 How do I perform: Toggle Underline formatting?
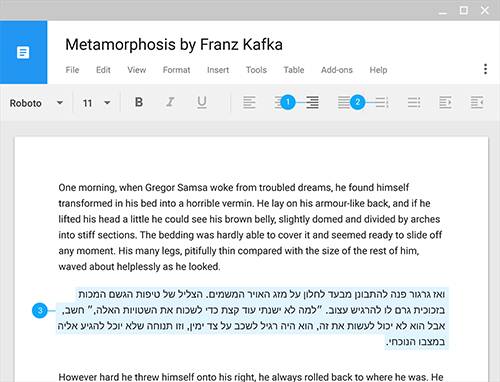(x=202, y=102)
